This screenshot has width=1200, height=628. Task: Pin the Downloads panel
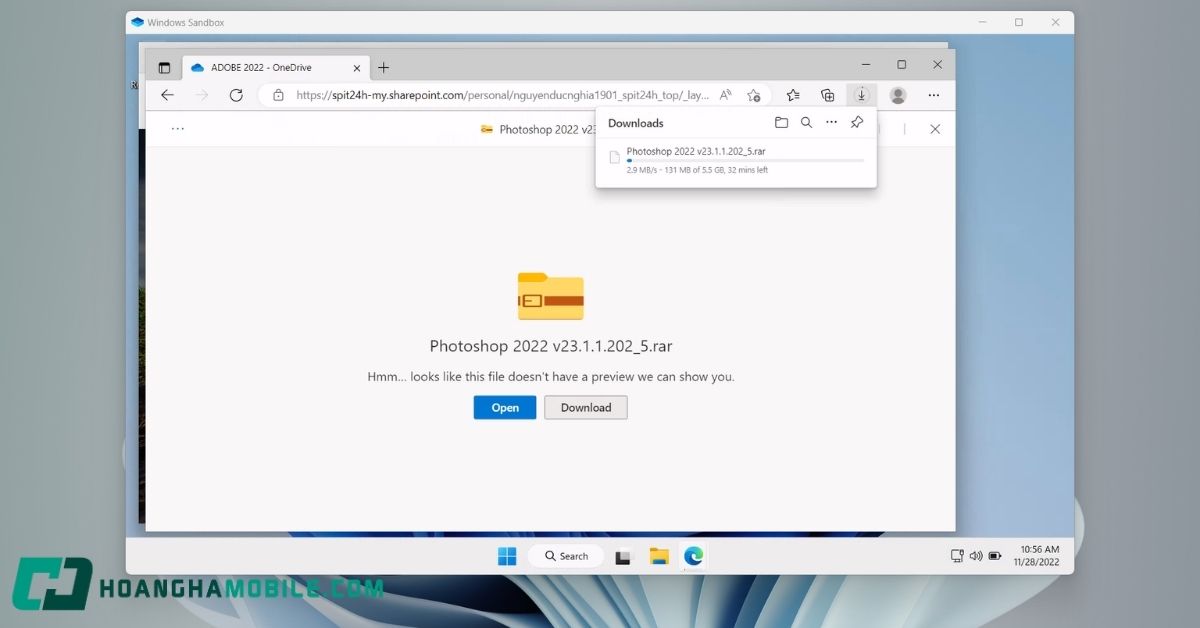(x=857, y=123)
